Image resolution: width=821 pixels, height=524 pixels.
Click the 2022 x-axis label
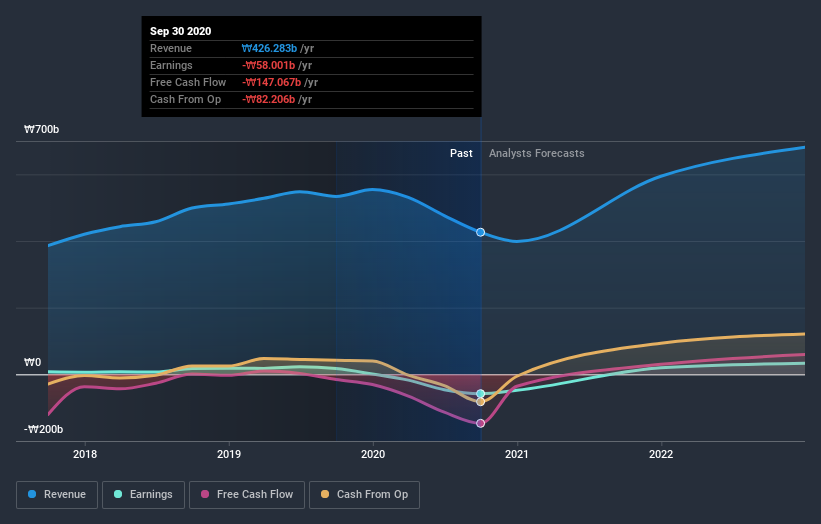tap(661, 454)
